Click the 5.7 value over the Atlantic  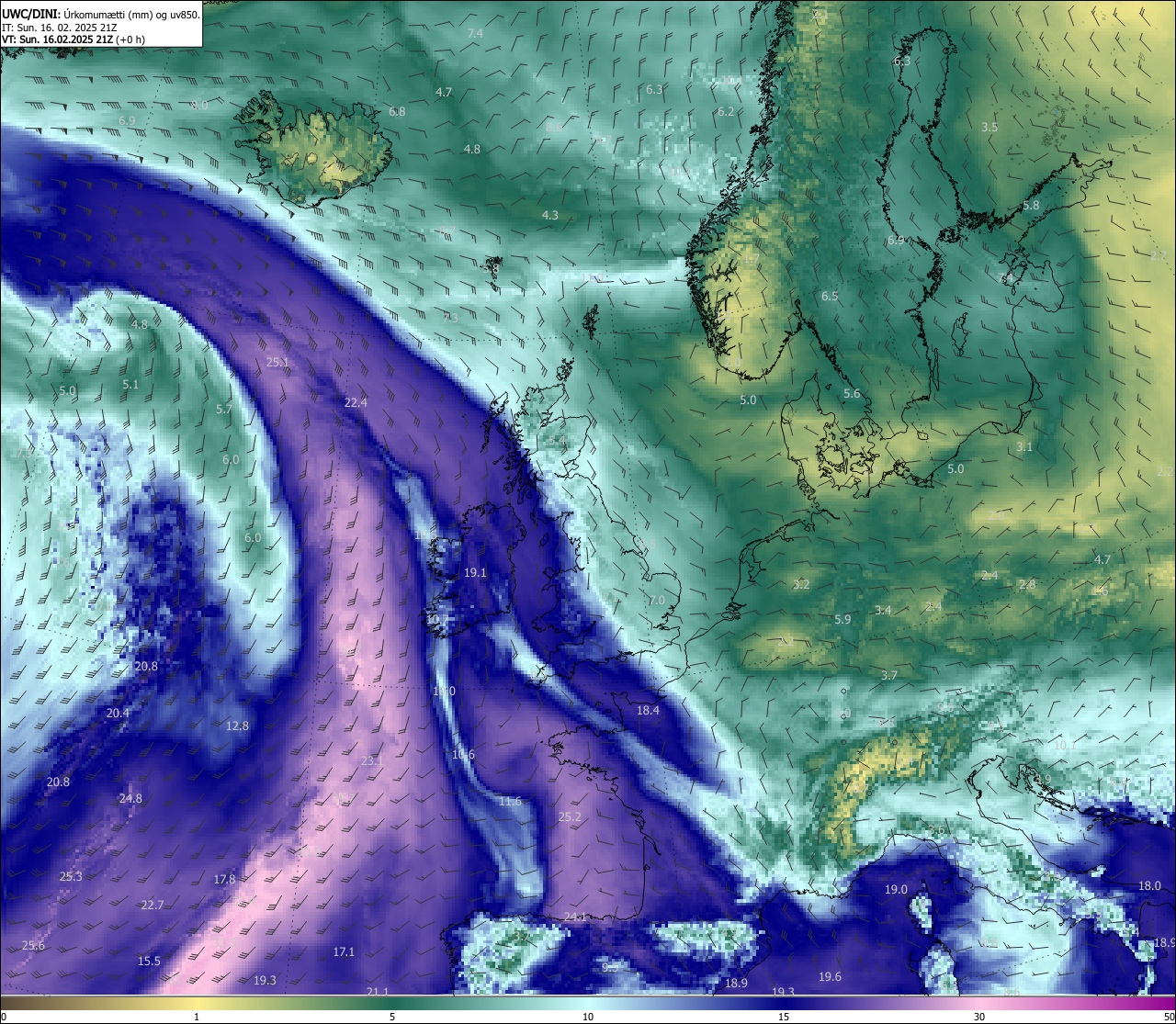coord(224,410)
